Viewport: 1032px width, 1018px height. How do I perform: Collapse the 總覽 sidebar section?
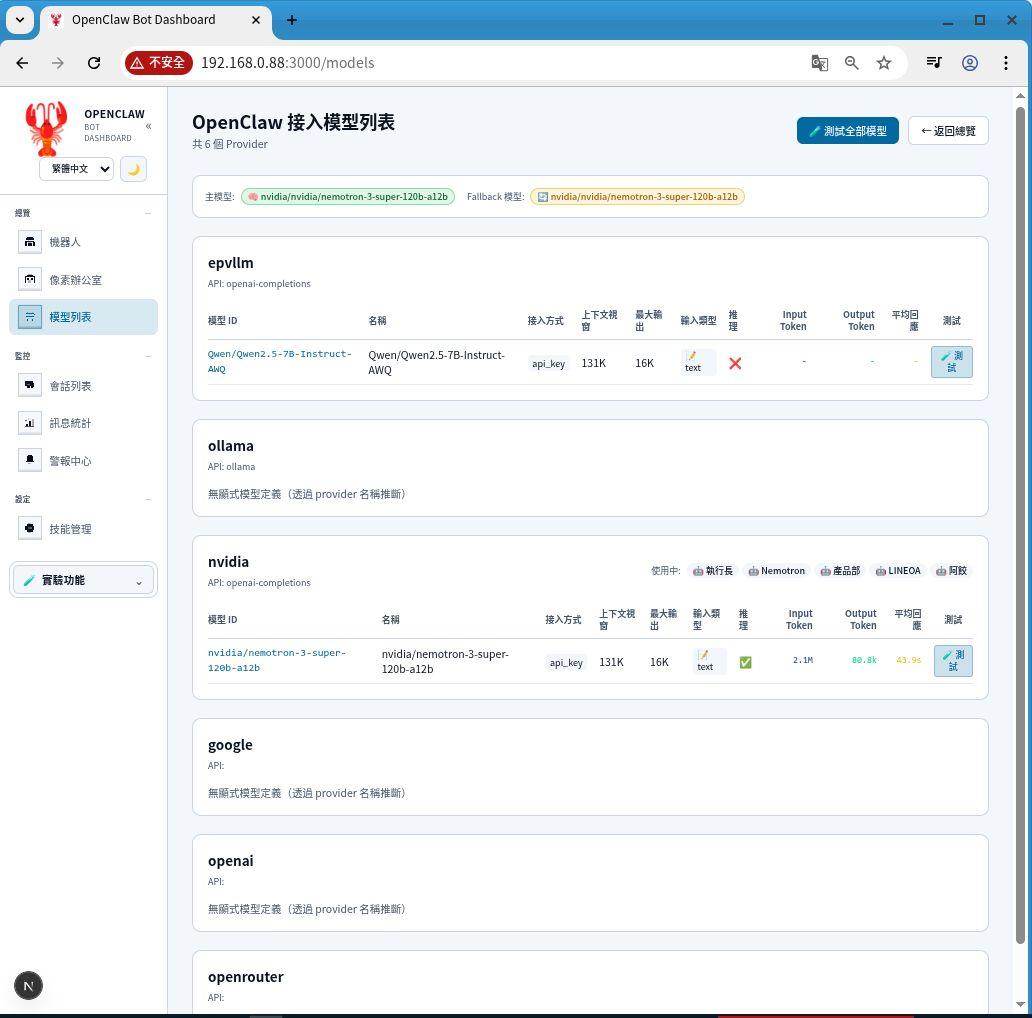[148, 213]
